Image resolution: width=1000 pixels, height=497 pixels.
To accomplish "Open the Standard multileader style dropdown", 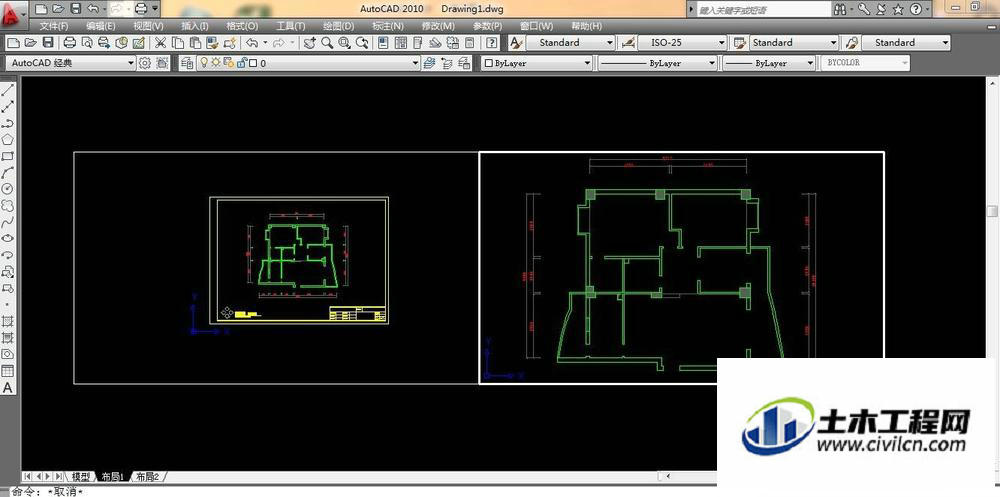I will pos(906,43).
